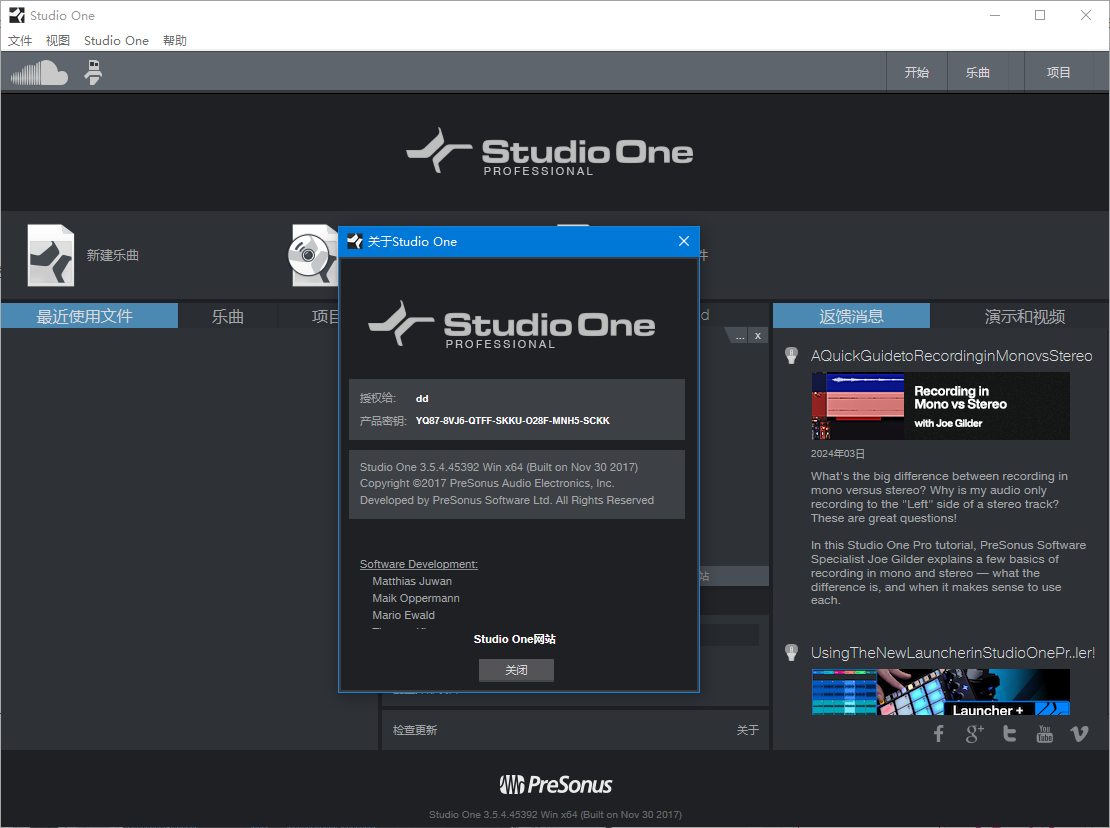Click the new project disc icon
This screenshot has width=1110, height=828.
pos(313,255)
